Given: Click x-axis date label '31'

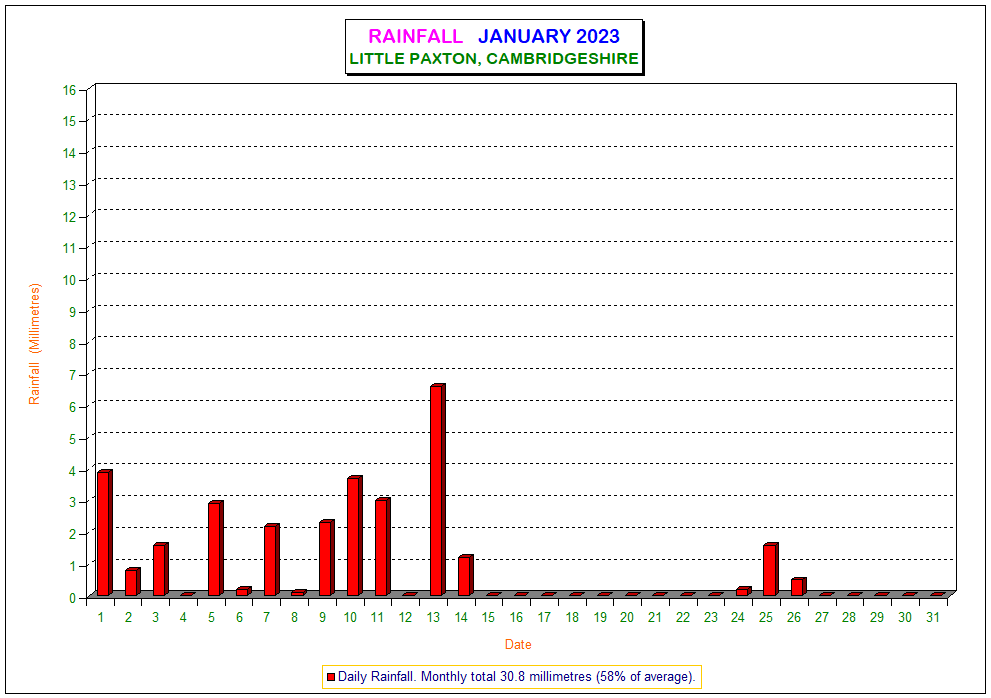Looking at the screenshot, I should (x=933, y=618).
